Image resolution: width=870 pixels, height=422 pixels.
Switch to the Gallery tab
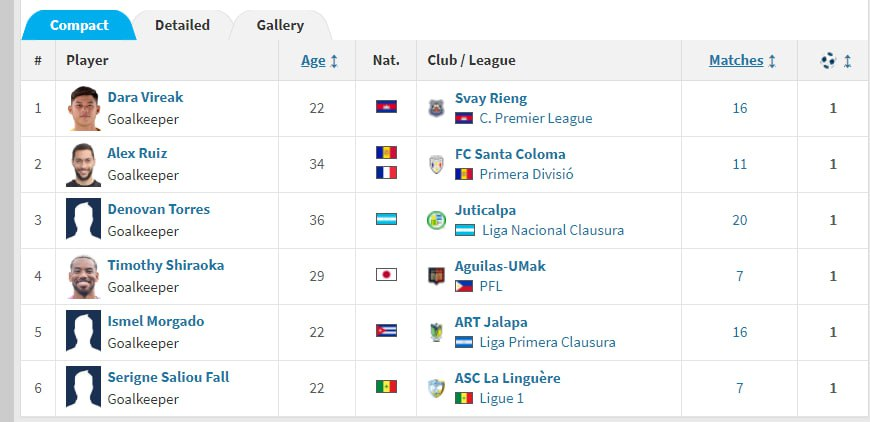tap(280, 26)
